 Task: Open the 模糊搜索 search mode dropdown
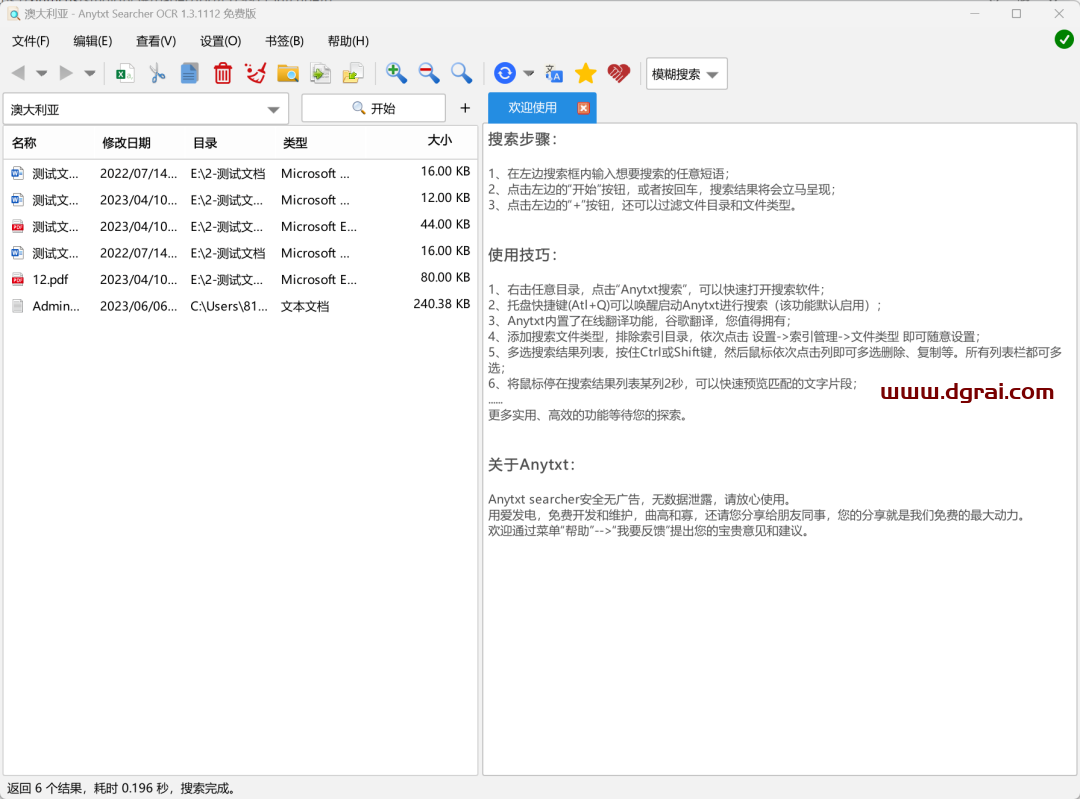click(x=686, y=74)
